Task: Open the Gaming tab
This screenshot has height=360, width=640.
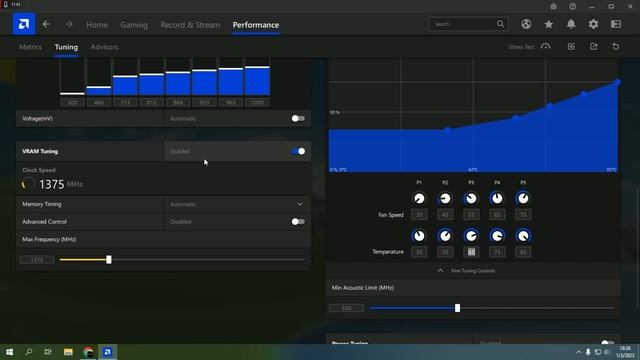Action: tap(134, 25)
